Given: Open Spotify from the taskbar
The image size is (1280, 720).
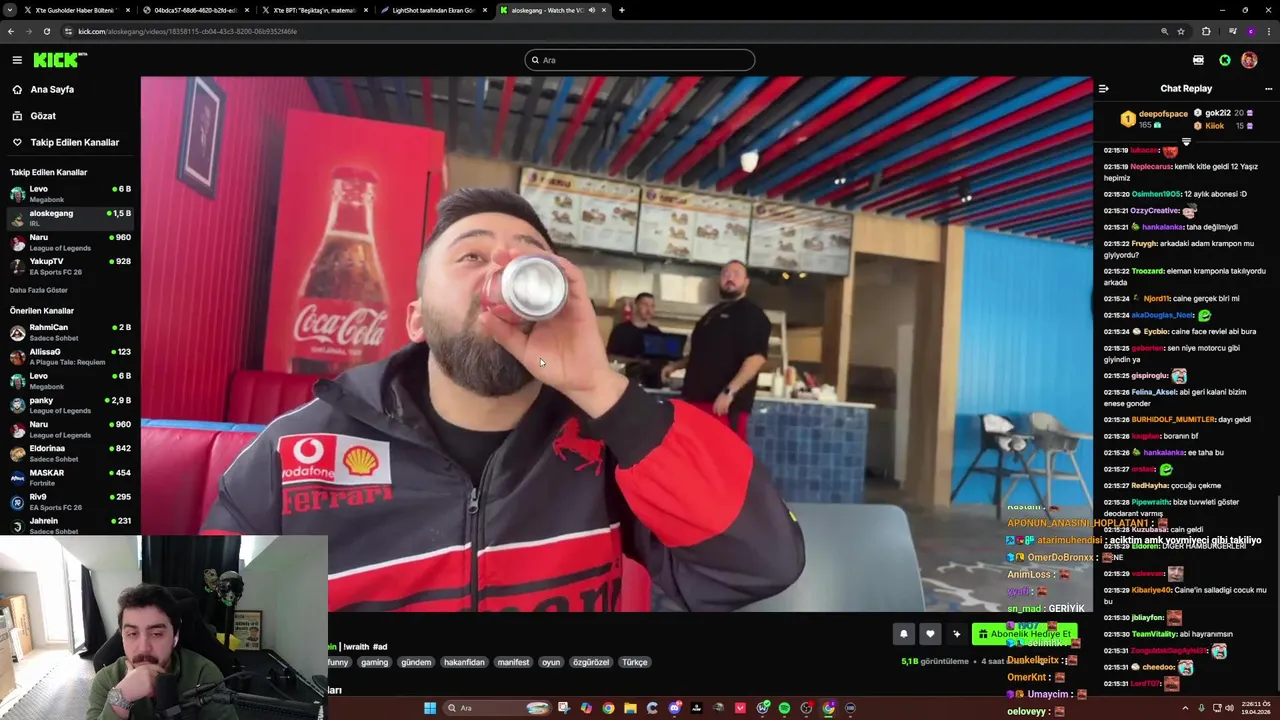Looking at the screenshot, I should pyautogui.click(x=784, y=708).
